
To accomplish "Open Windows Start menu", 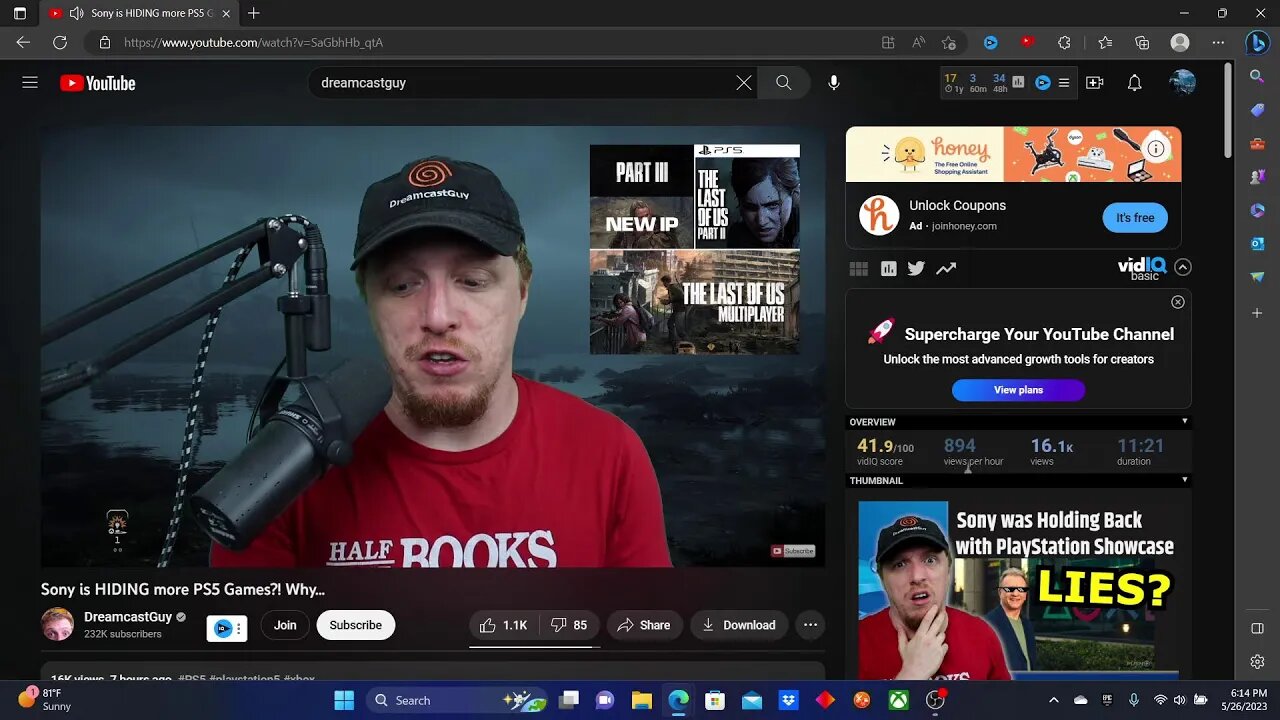I will pyautogui.click(x=344, y=700).
